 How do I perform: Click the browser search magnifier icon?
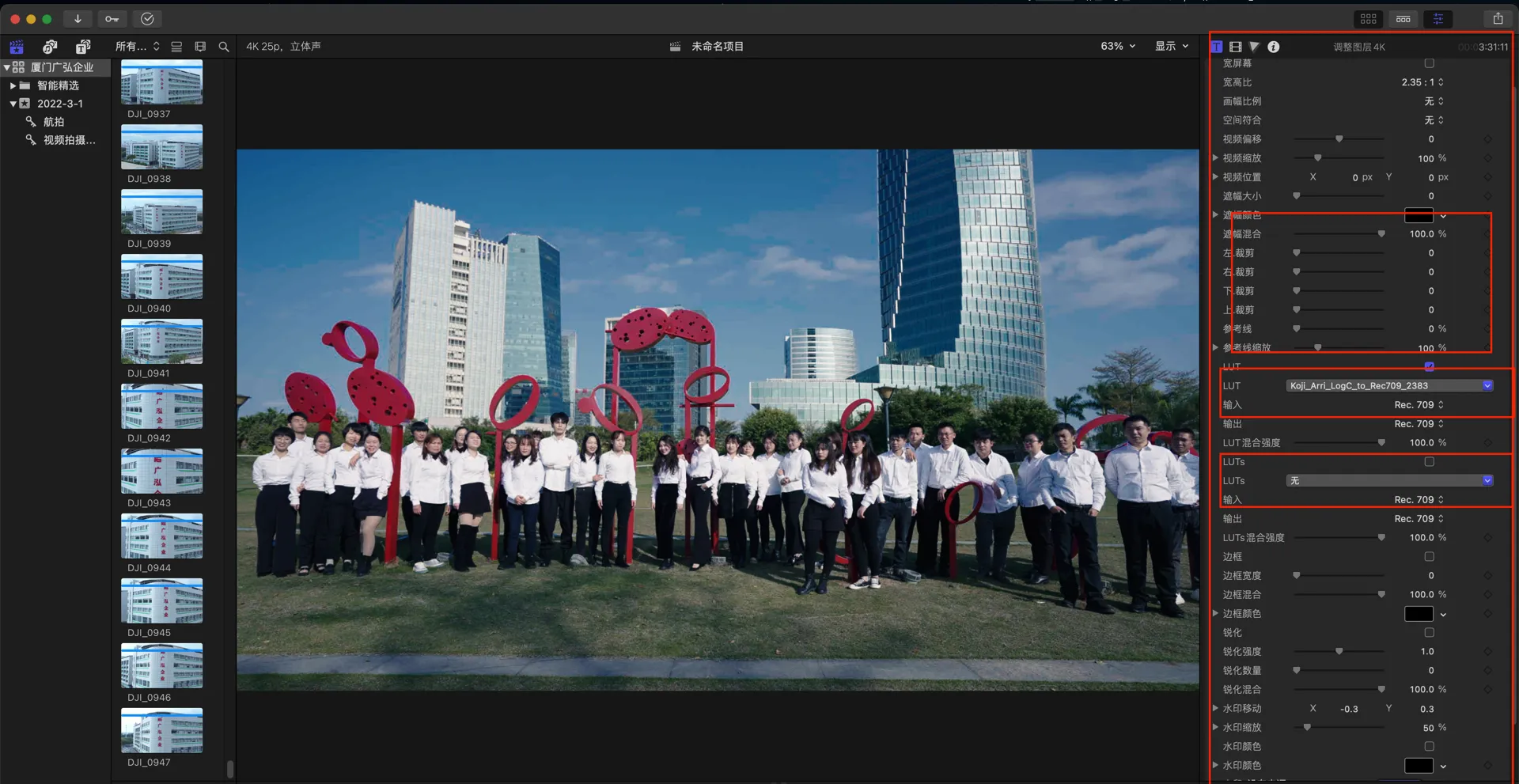click(224, 47)
